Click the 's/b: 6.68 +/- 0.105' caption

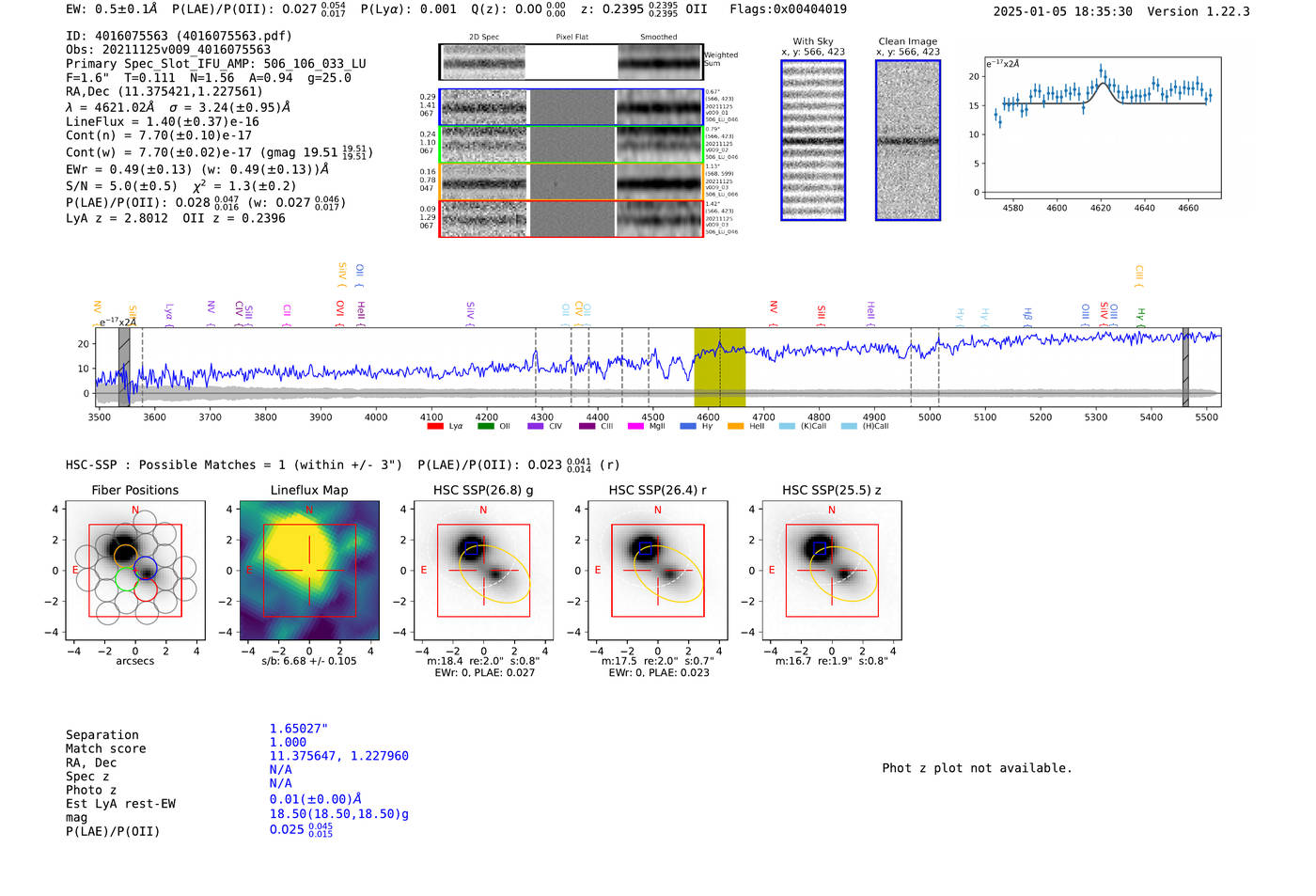[309, 661]
